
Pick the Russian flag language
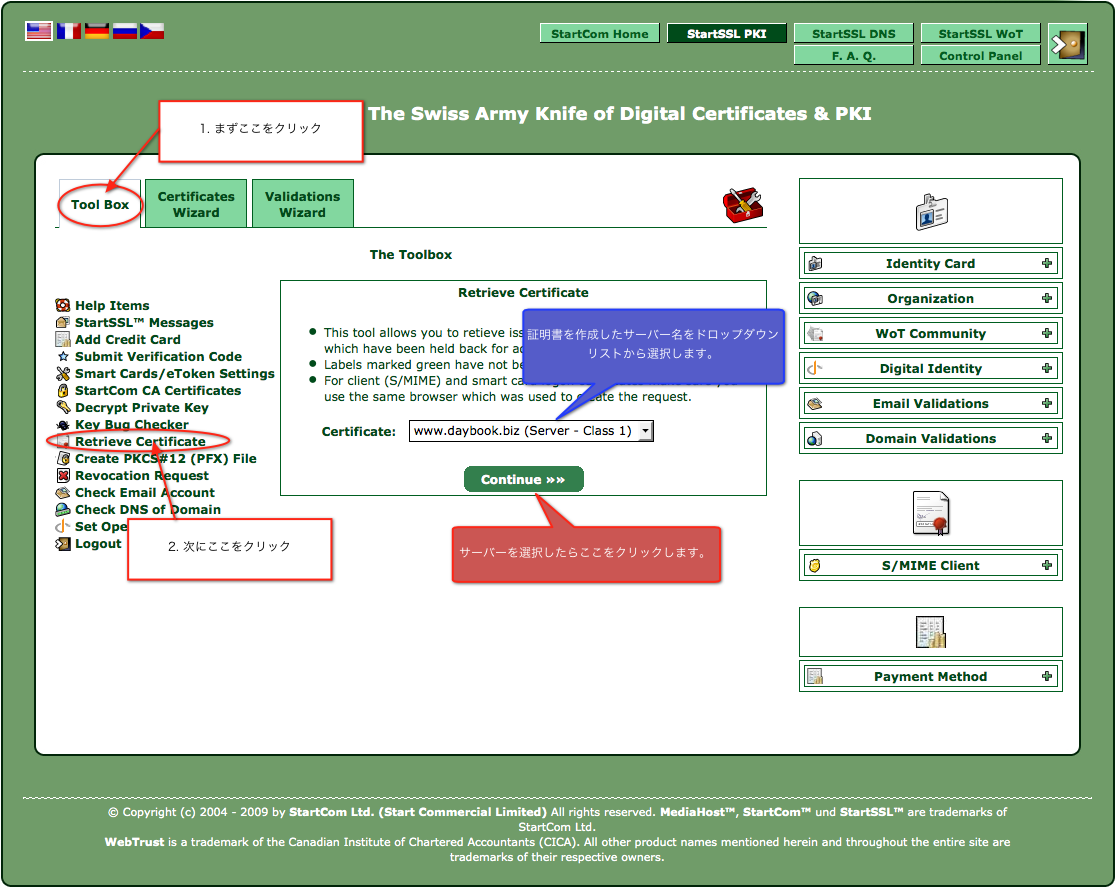click(x=125, y=31)
